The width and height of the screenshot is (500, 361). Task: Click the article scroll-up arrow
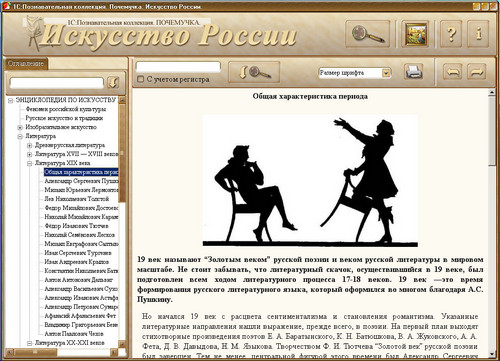click(x=492, y=93)
